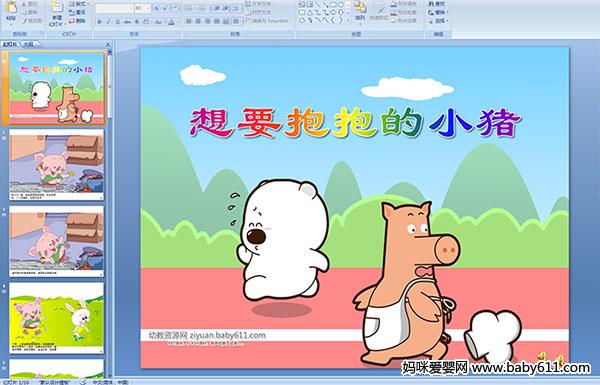
Task: Open the font size dropdown
Action: point(142,8)
